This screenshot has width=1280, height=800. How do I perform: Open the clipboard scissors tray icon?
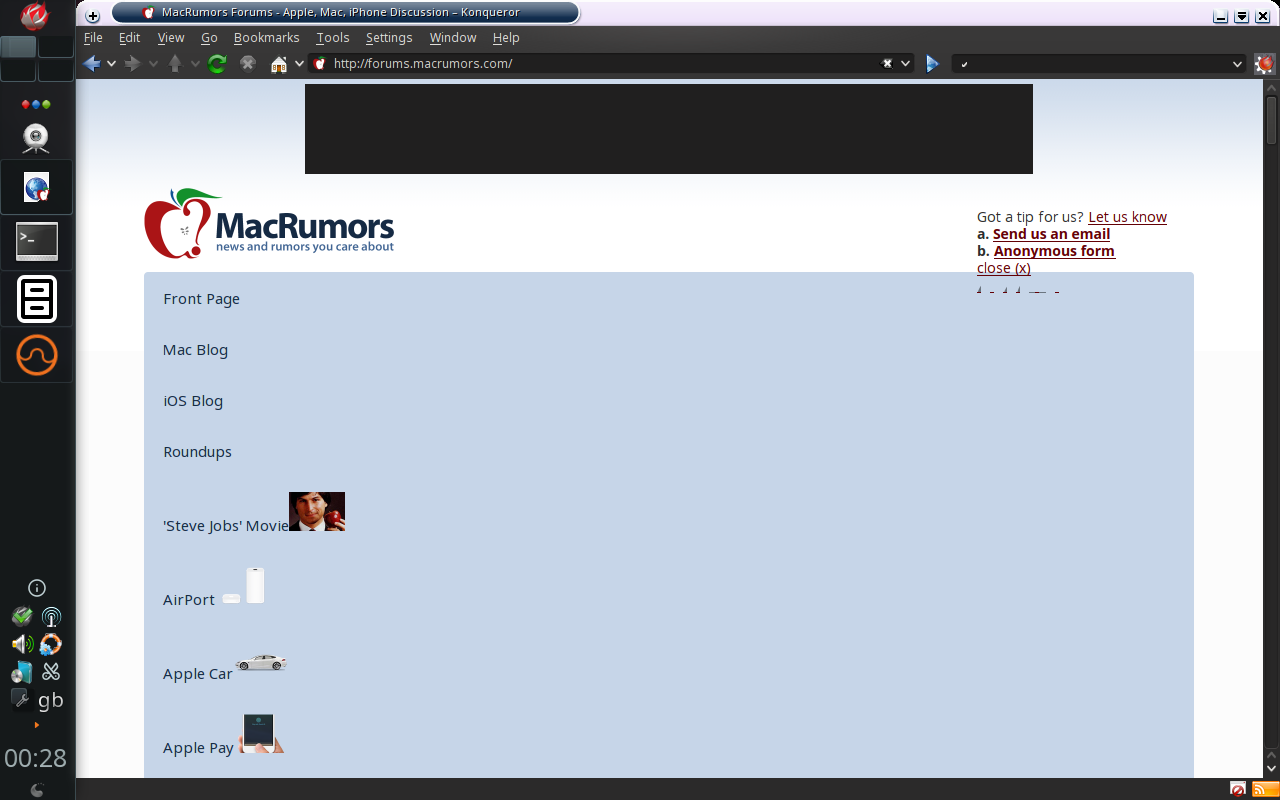click(51, 673)
